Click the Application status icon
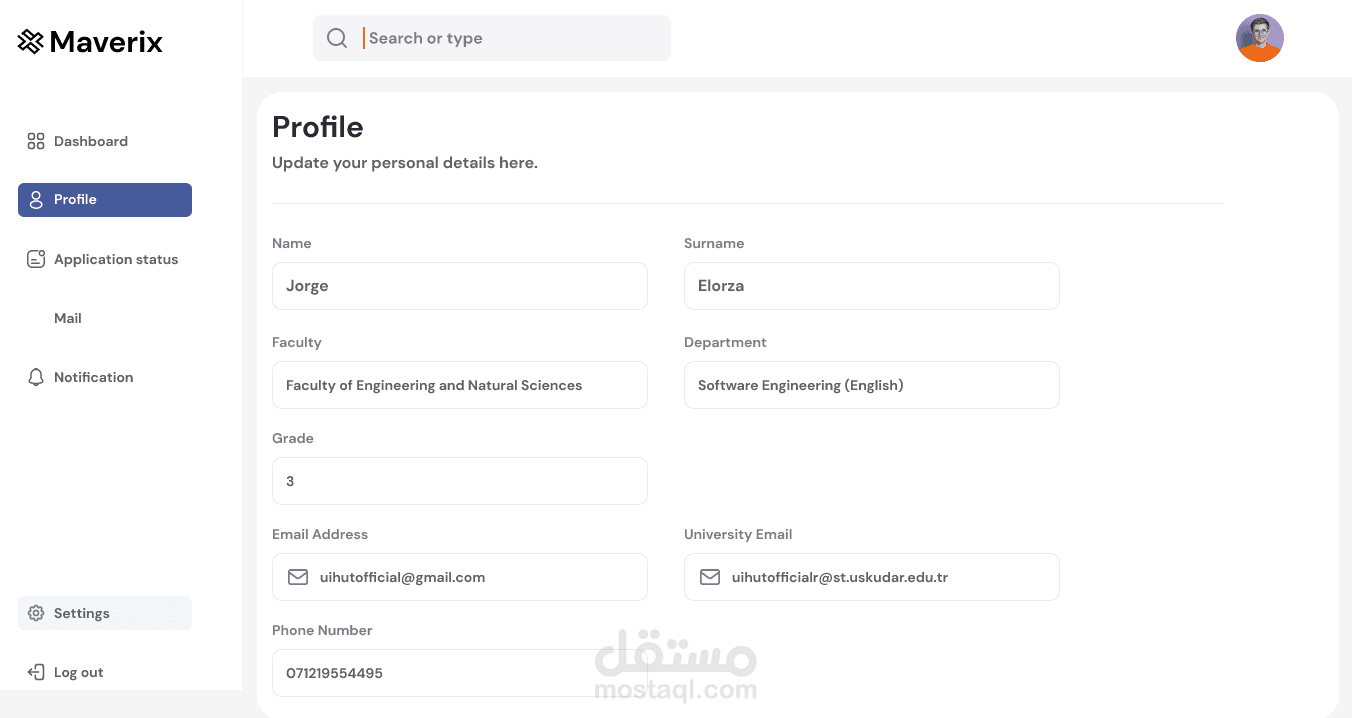The height and width of the screenshot is (718, 1352). click(x=36, y=259)
